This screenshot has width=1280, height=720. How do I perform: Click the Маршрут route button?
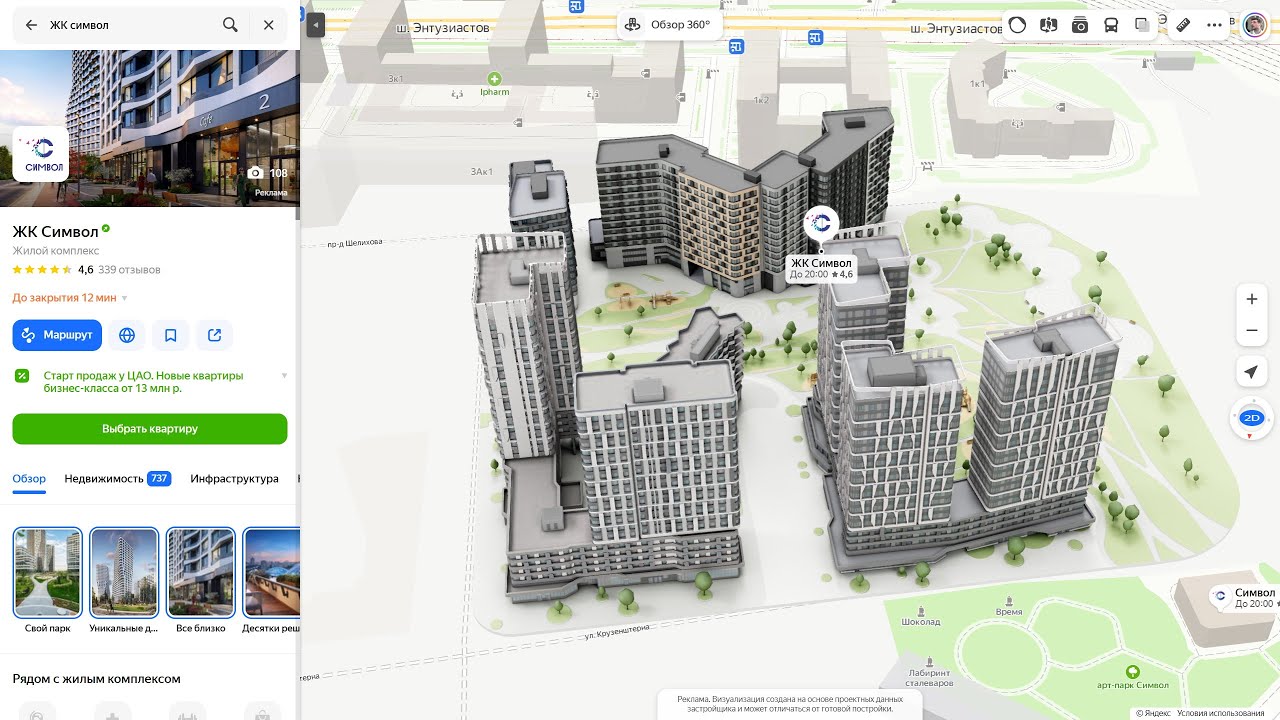pos(58,335)
